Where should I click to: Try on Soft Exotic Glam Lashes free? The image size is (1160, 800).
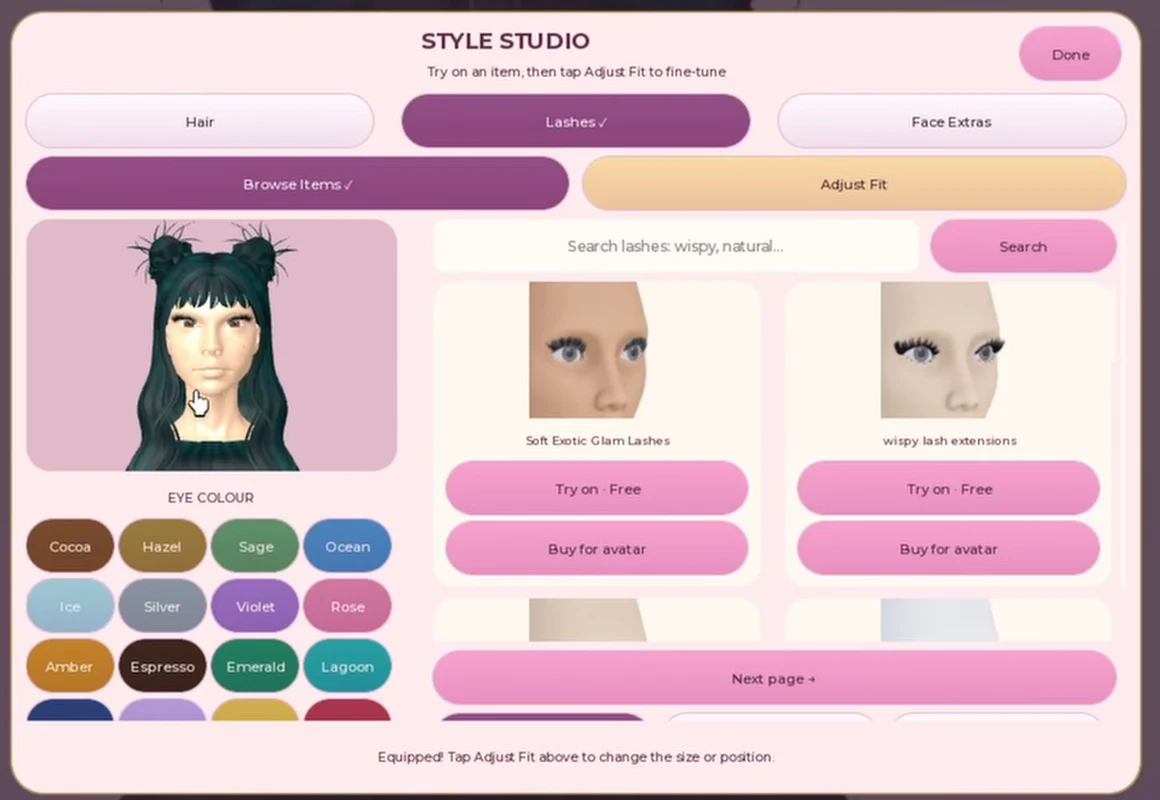[x=597, y=488]
